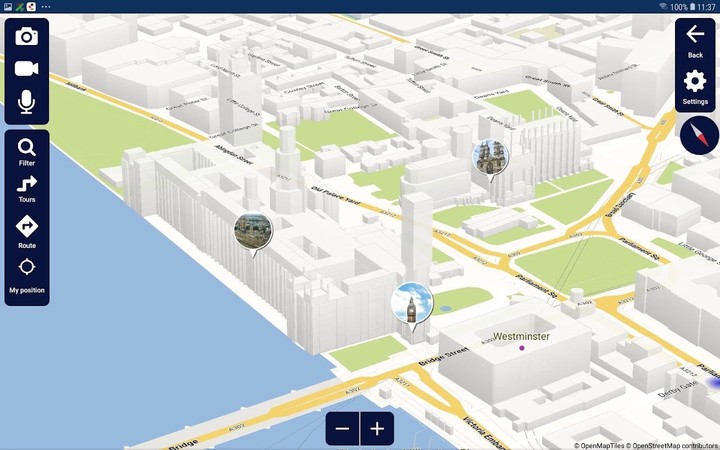Open the OpenMapTiles attribution link
This screenshot has width=720, height=450.
coord(599,445)
